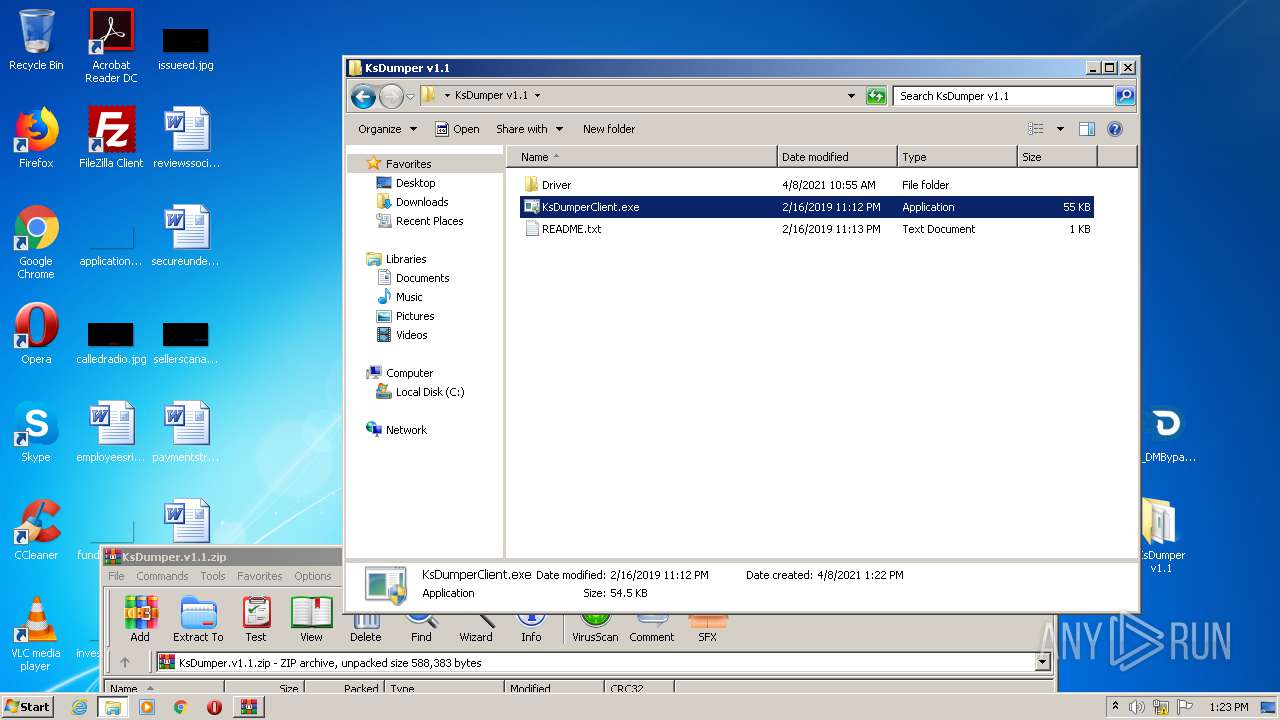This screenshot has height=720, width=1280.
Task: Open the File menu in WinRAR
Action: 116,576
